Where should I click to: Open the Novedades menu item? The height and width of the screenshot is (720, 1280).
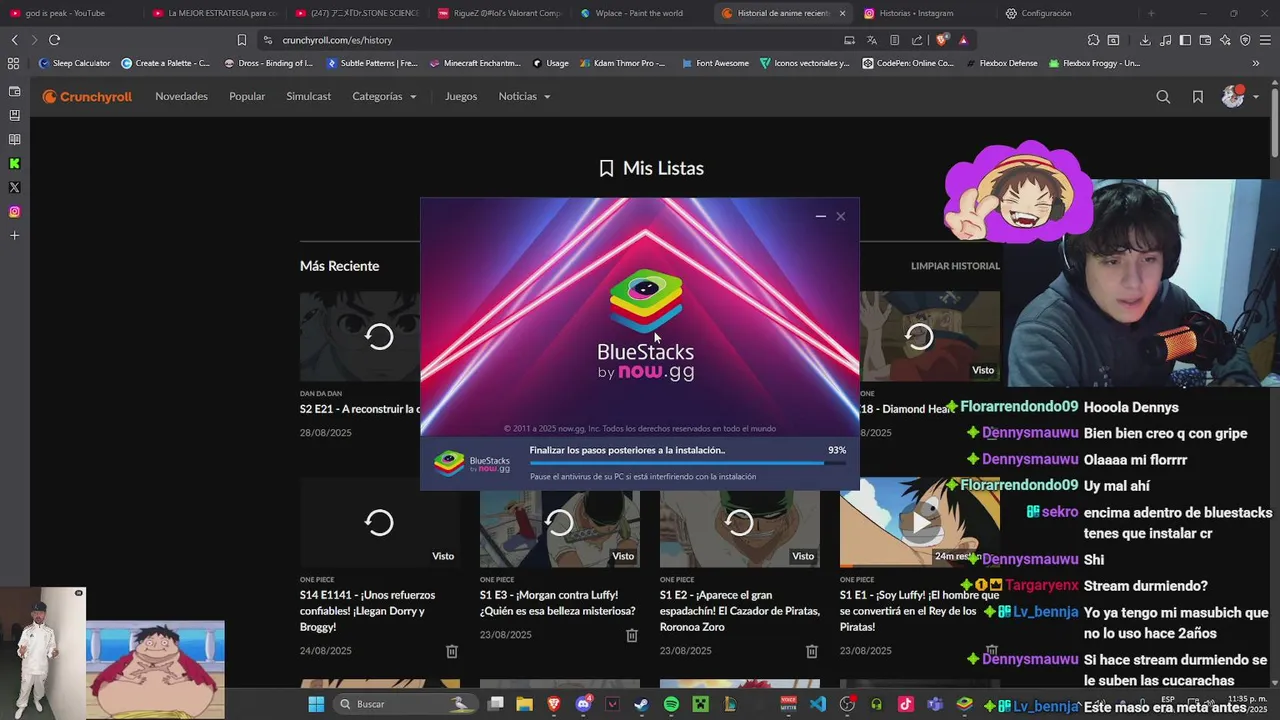[x=181, y=96]
